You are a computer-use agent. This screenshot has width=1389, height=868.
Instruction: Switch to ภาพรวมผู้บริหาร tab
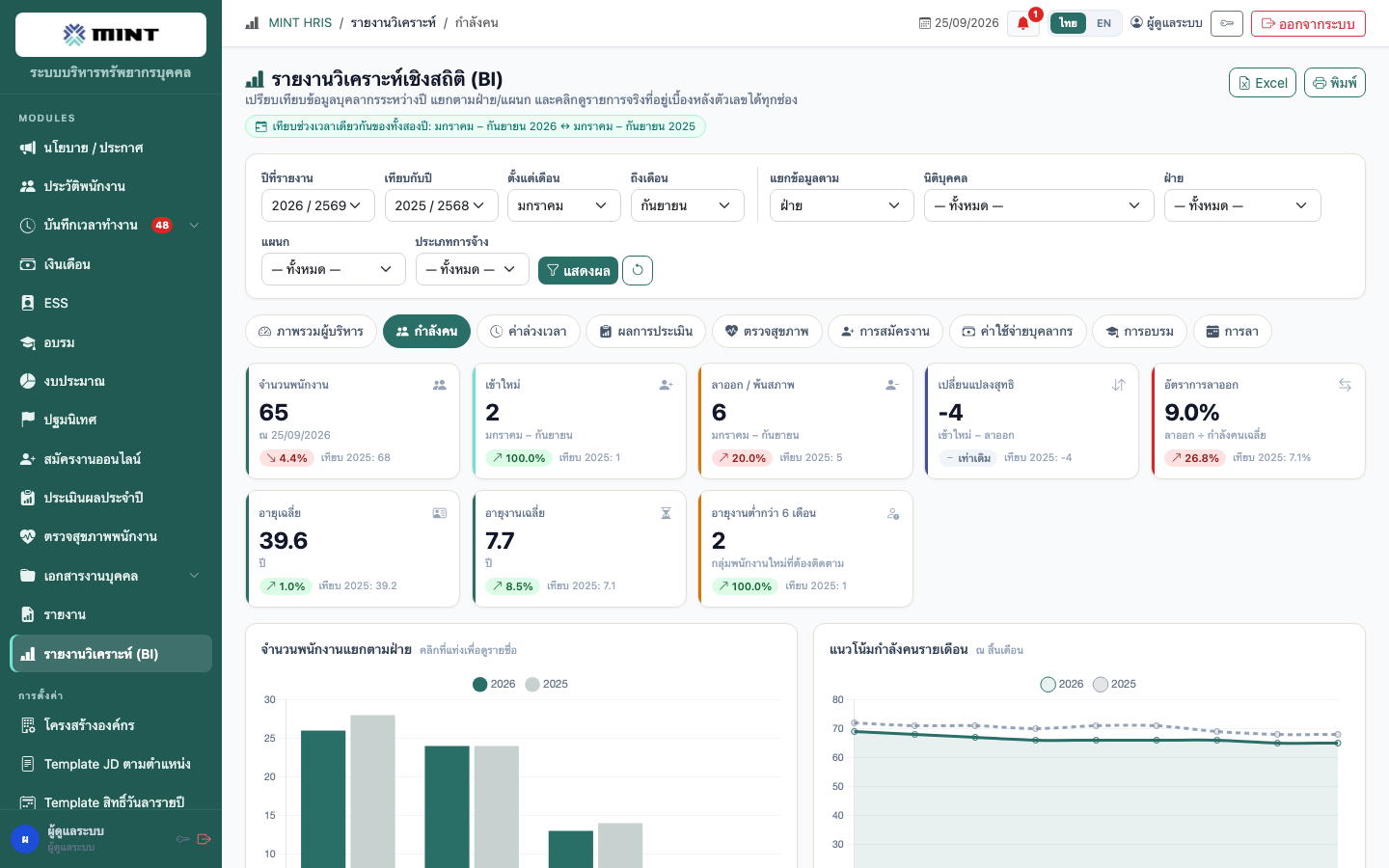coord(311,331)
